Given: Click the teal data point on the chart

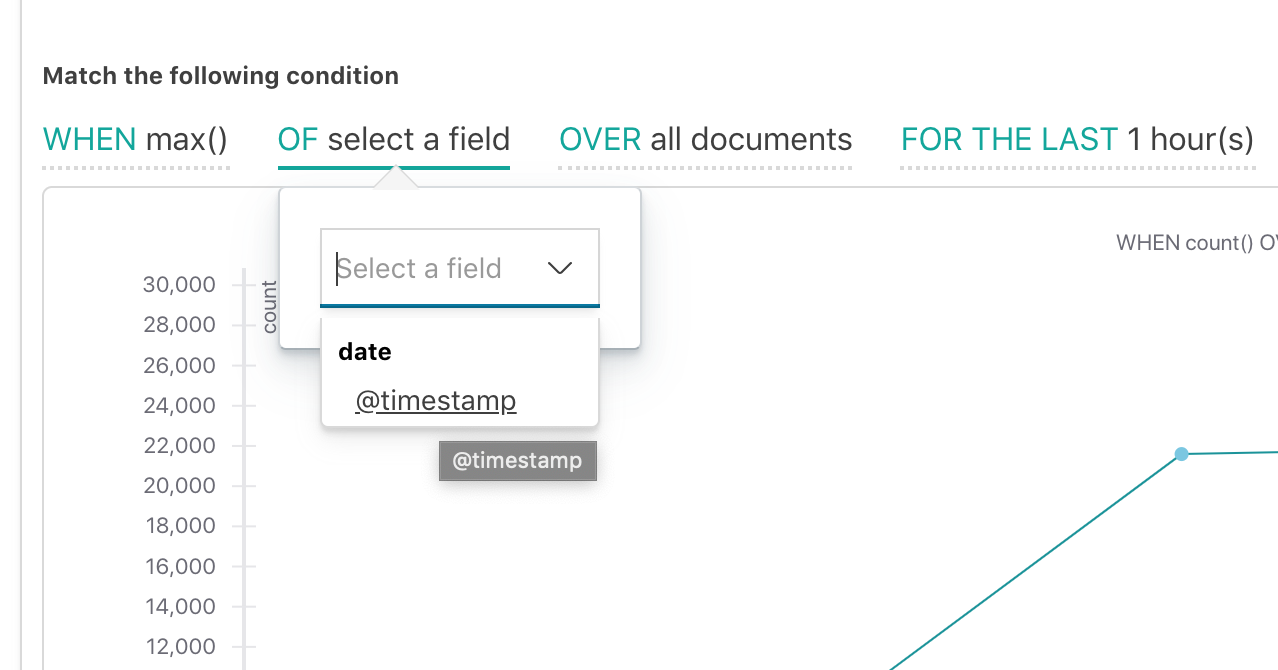Looking at the screenshot, I should [x=1182, y=454].
